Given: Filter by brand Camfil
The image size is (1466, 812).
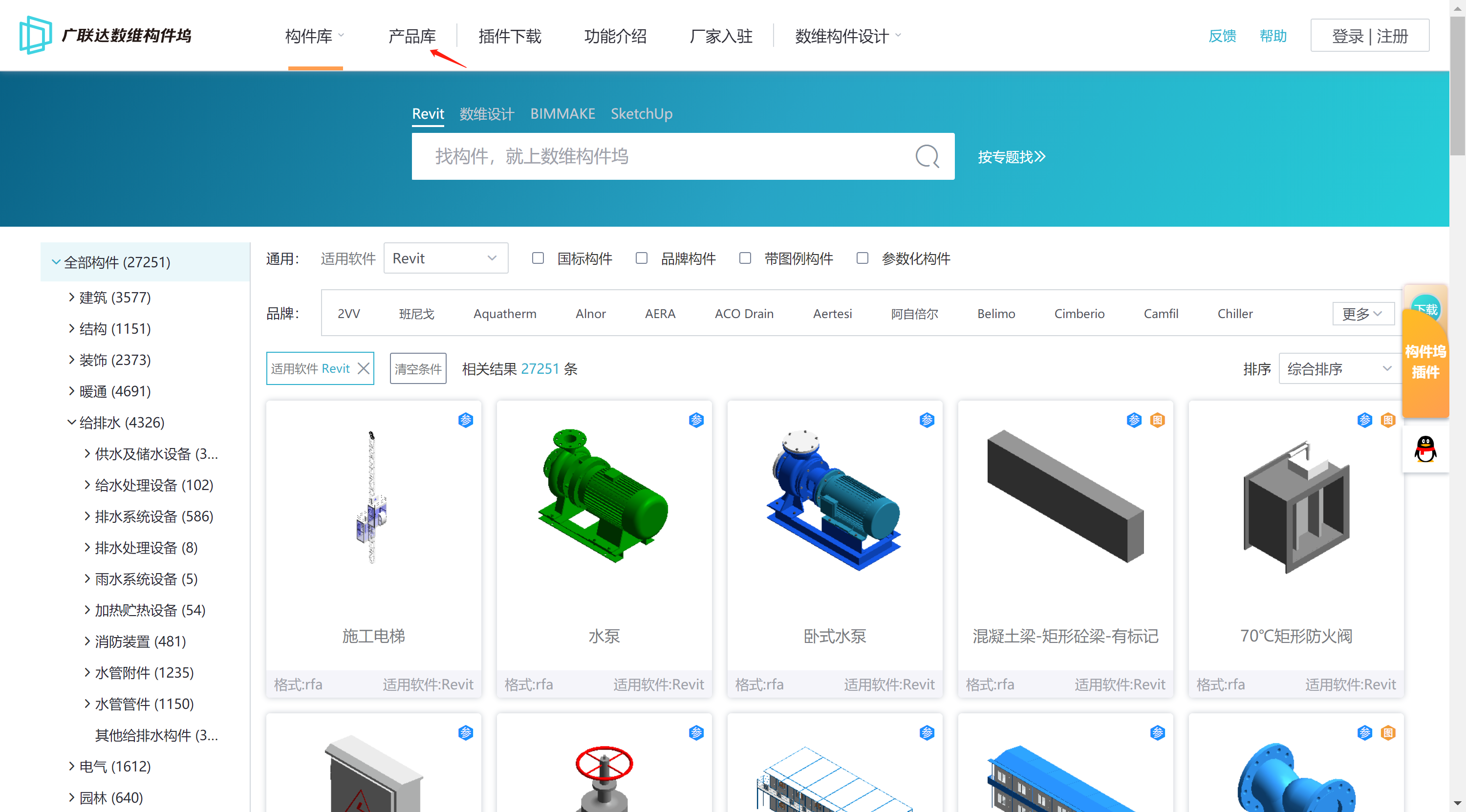Looking at the screenshot, I should [1161, 314].
